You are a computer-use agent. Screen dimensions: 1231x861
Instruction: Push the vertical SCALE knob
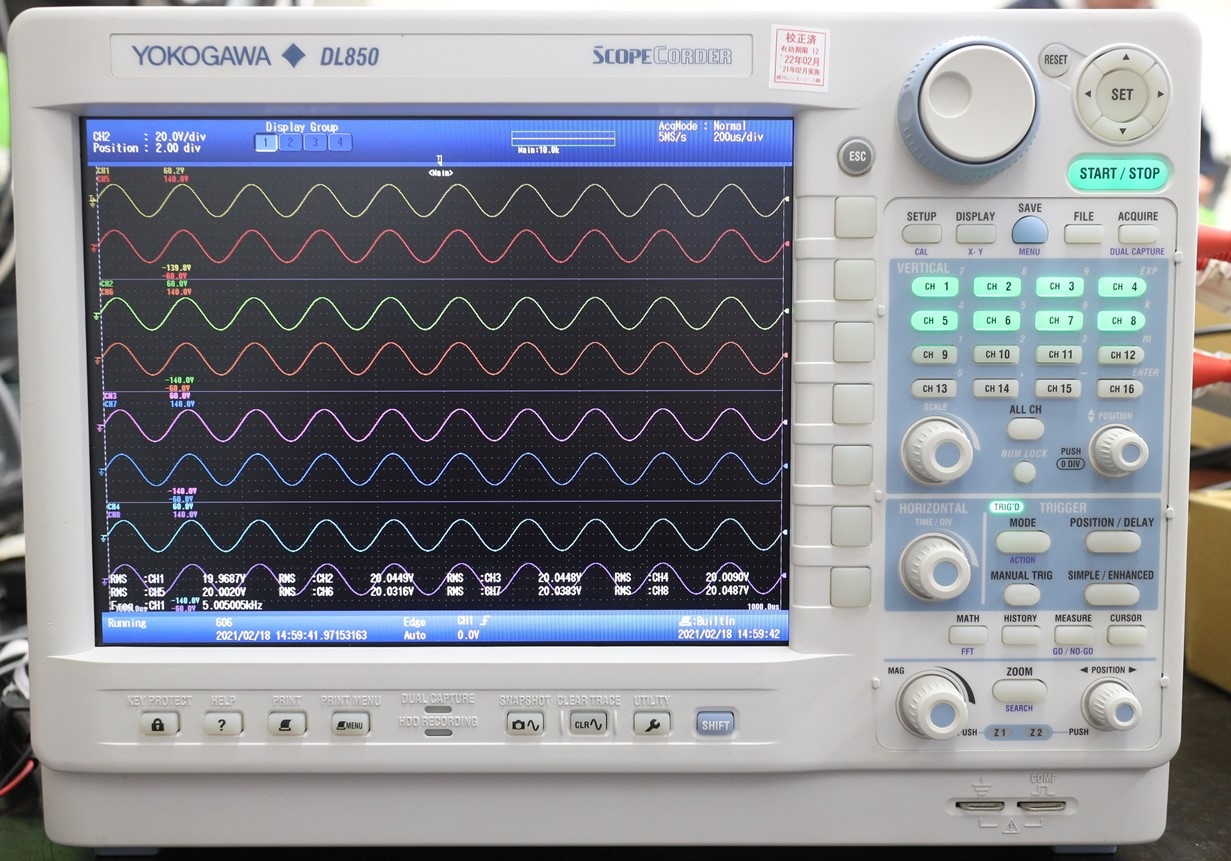tap(938, 451)
